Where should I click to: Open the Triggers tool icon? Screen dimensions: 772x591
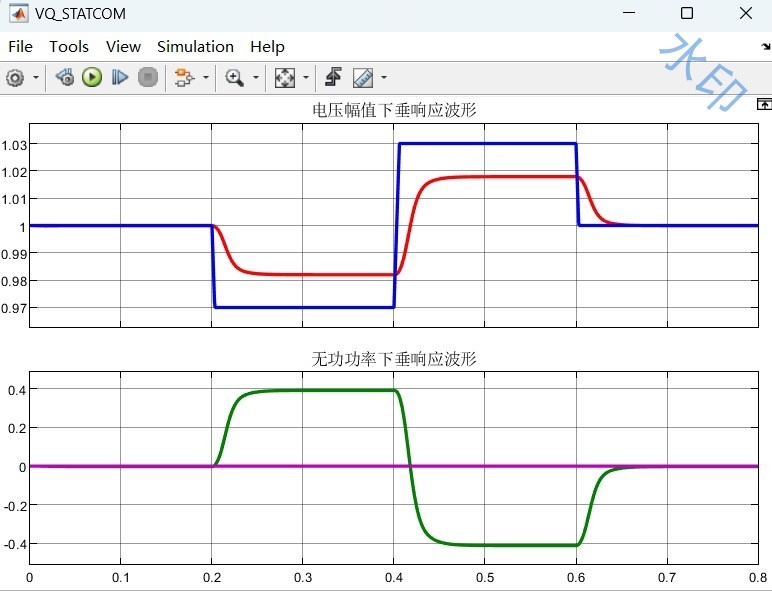click(x=333, y=77)
